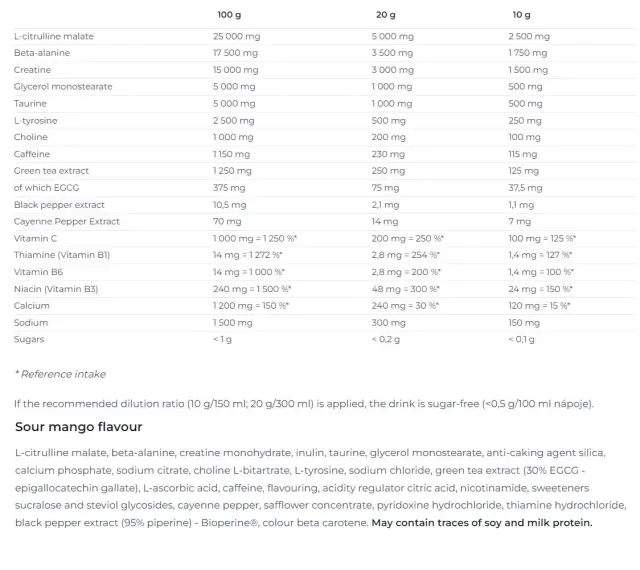Click the Reference intake footnote
640x570 pixels.
[60, 374]
